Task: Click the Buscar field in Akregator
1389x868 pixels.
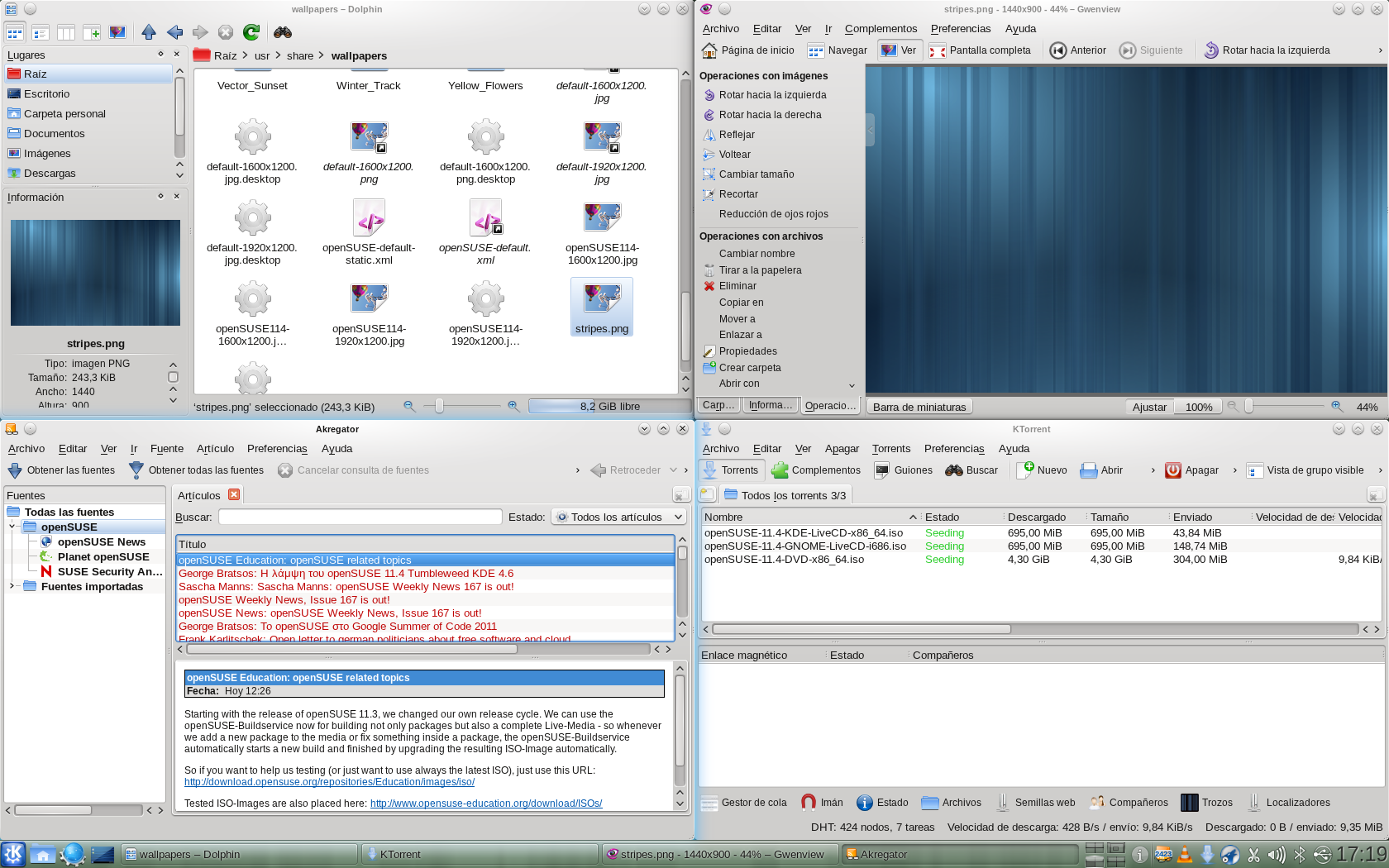Action: click(x=360, y=517)
